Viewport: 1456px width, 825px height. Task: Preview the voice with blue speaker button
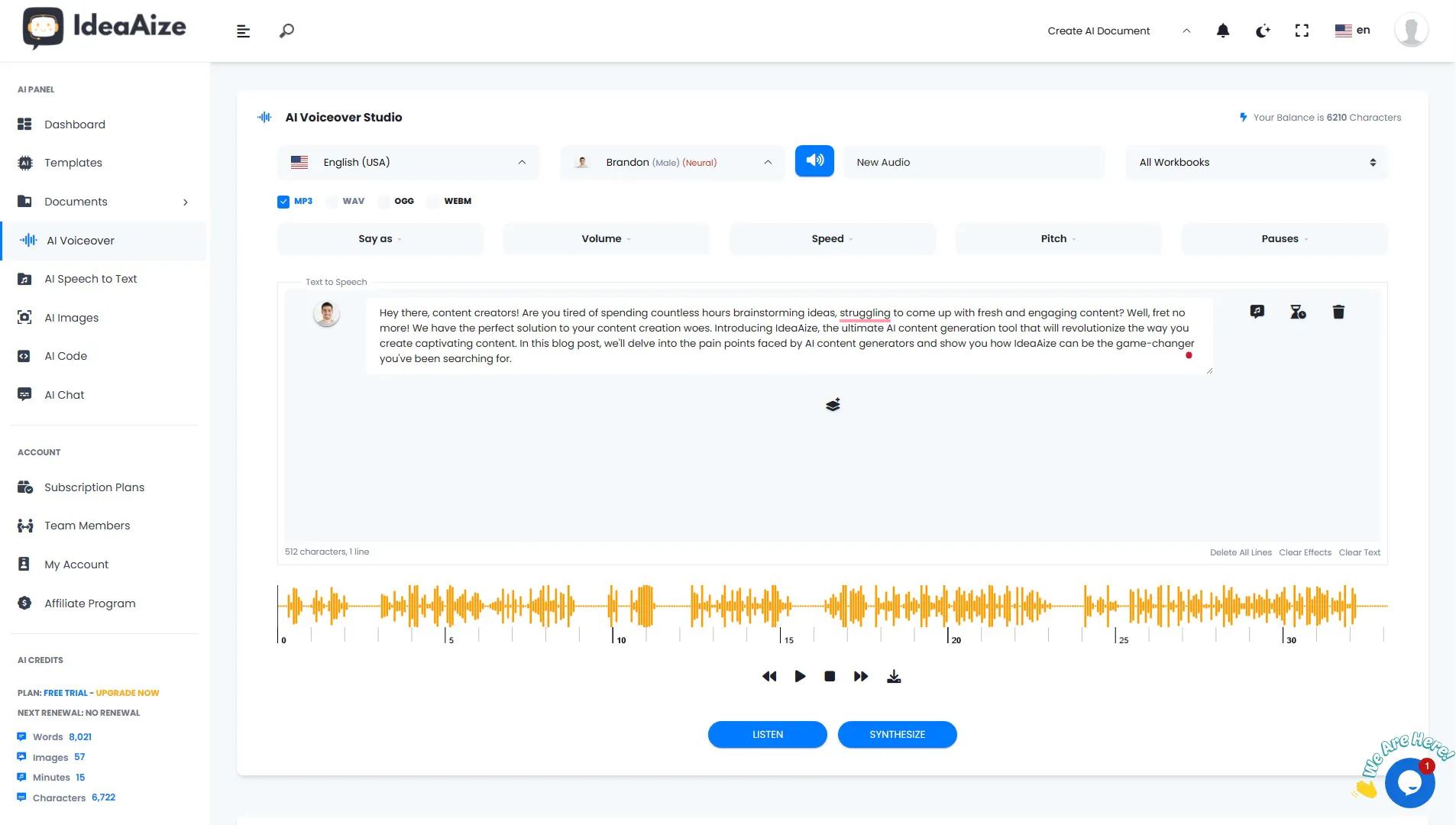(814, 161)
